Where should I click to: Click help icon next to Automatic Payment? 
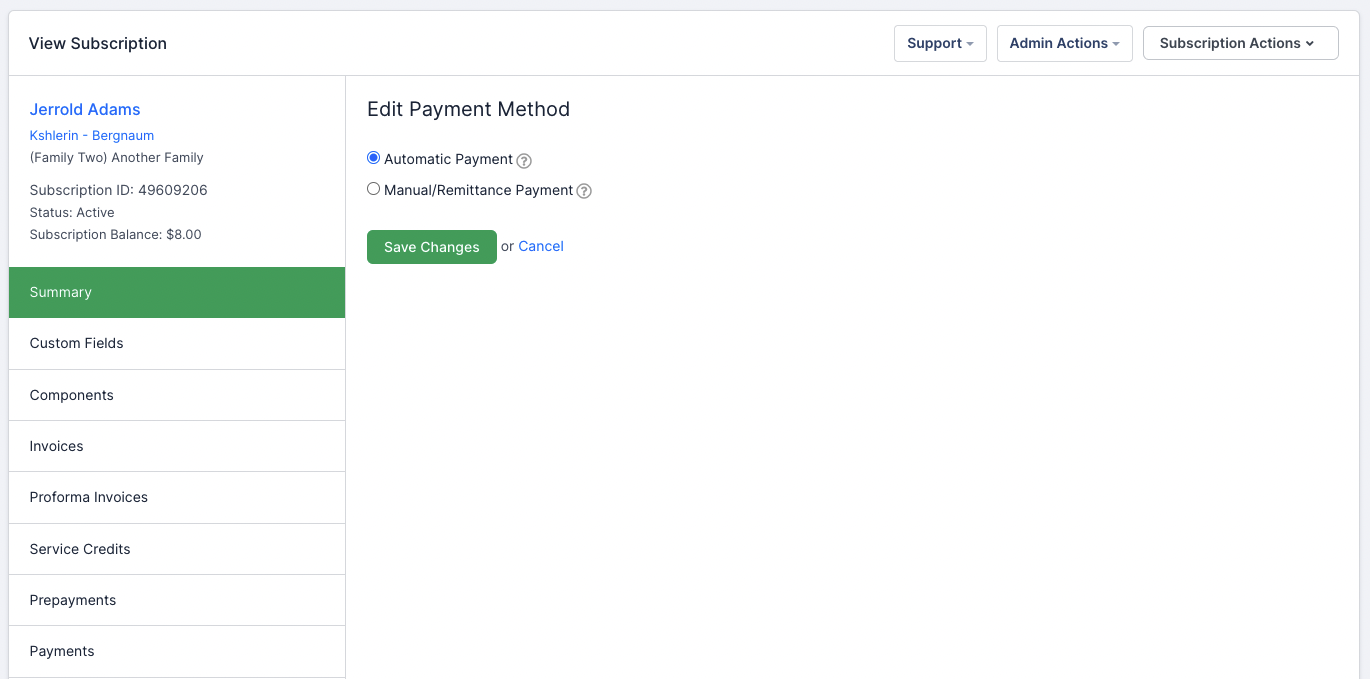coord(524,160)
